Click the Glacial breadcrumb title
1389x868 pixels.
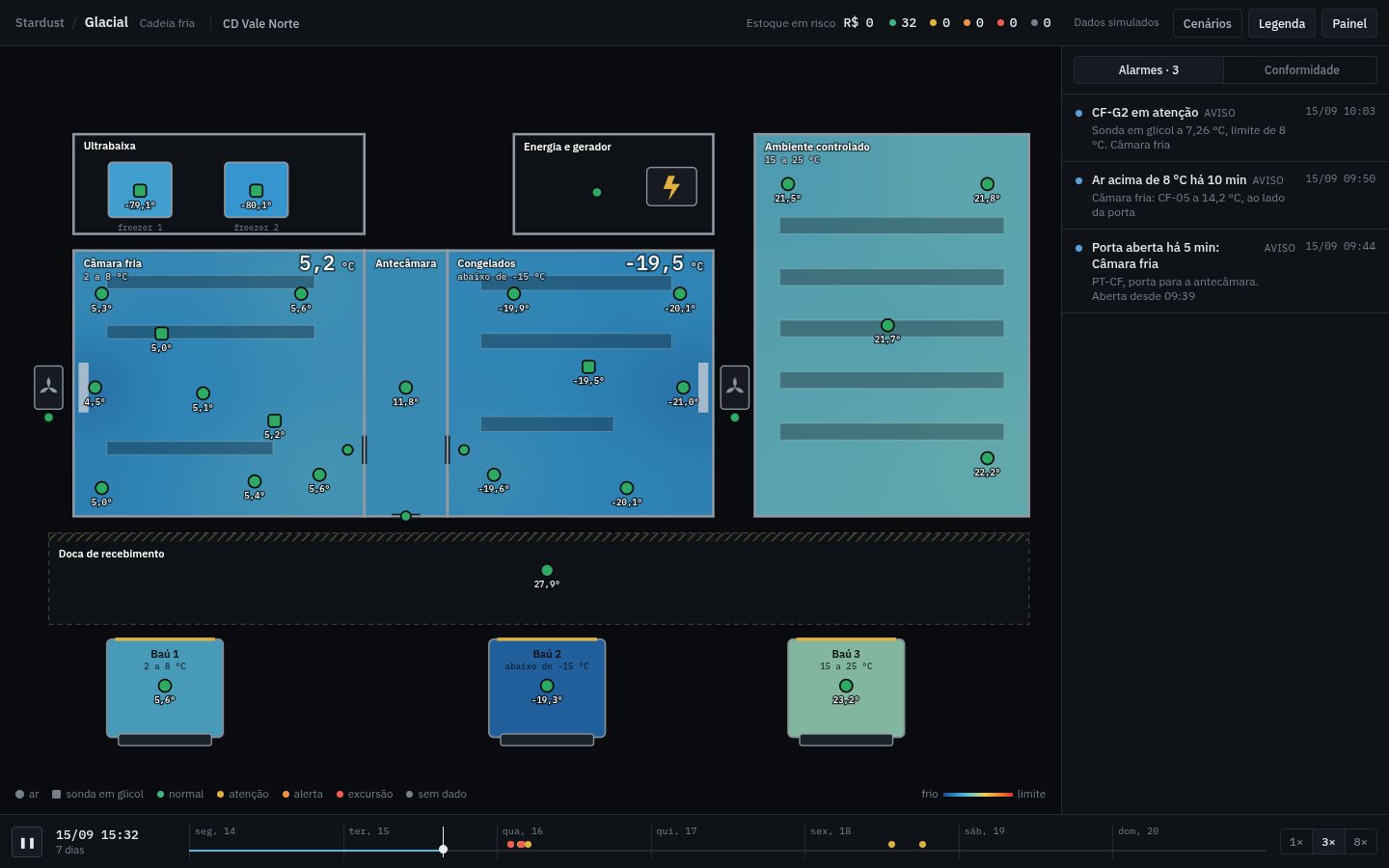coord(106,22)
